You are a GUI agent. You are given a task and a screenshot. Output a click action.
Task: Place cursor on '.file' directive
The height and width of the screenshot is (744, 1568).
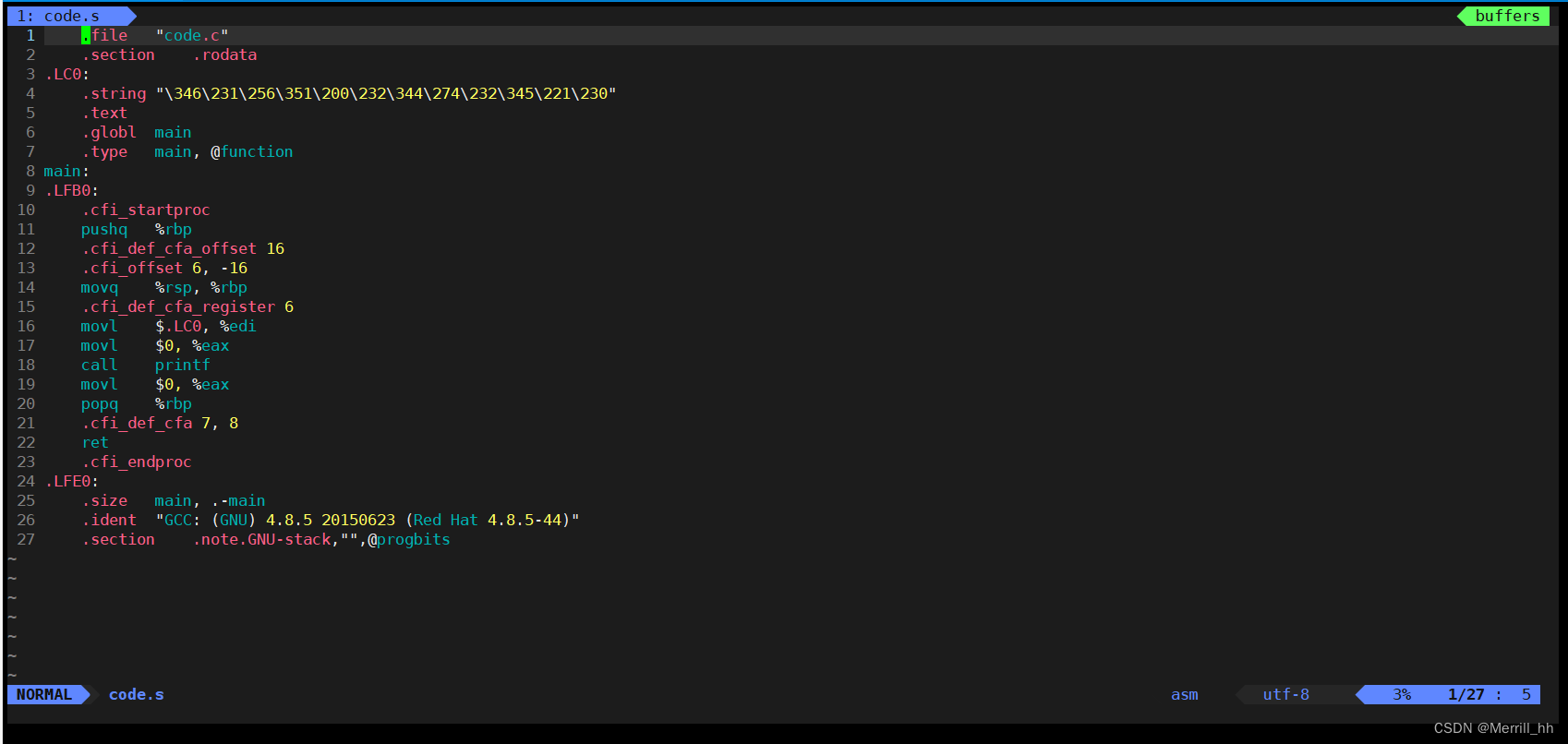[104, 35]
